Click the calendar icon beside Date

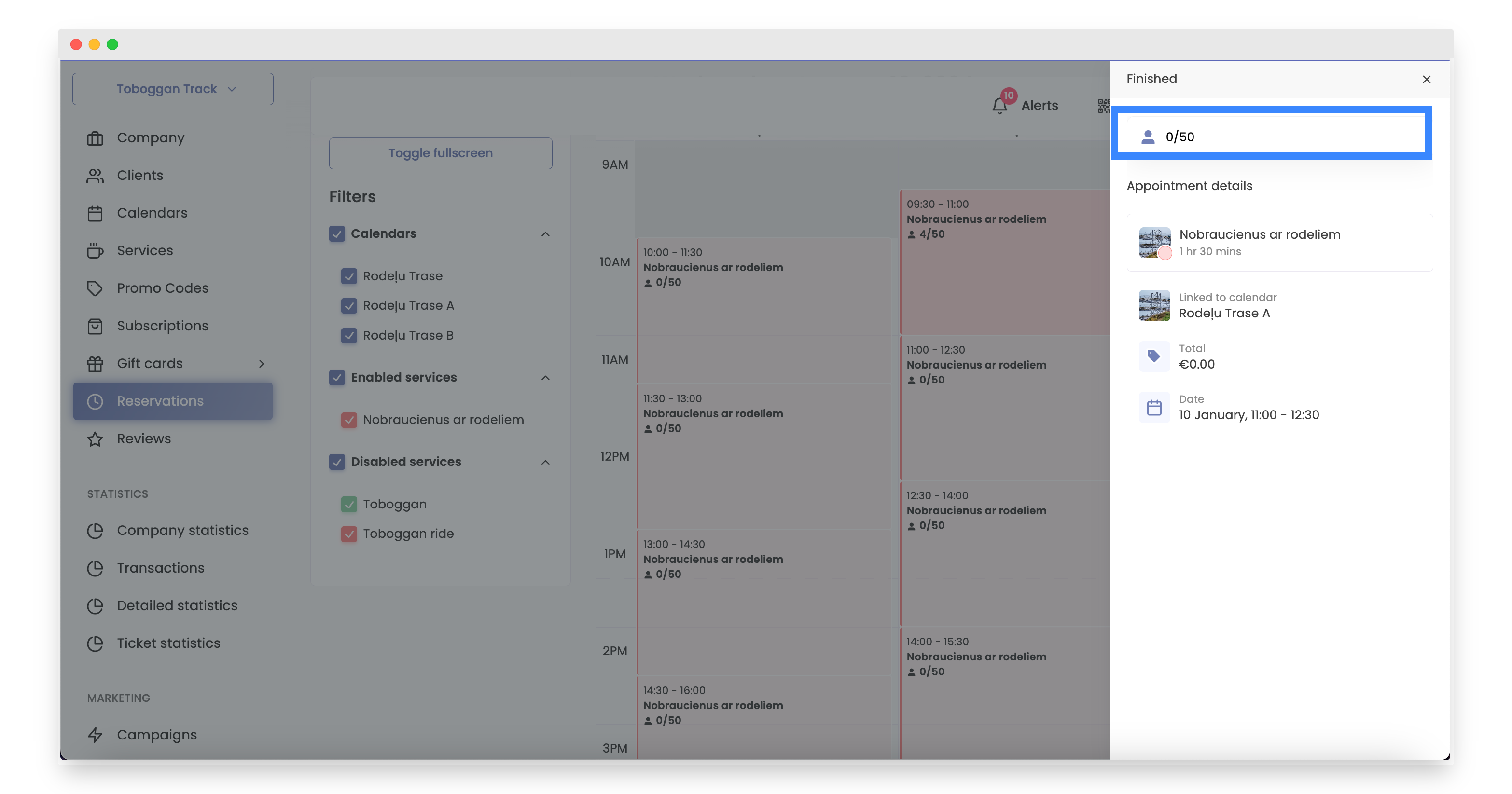click(x=1153, y=407)
